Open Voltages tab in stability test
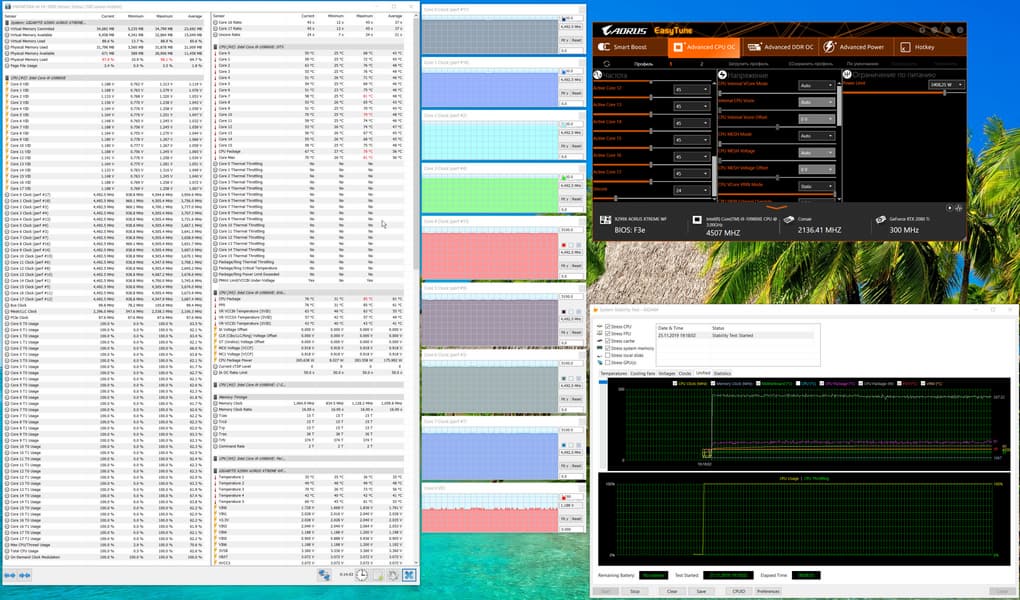The width and height of the screenshot is (1020, 600). pyautogui.click(x=667, y=374)
